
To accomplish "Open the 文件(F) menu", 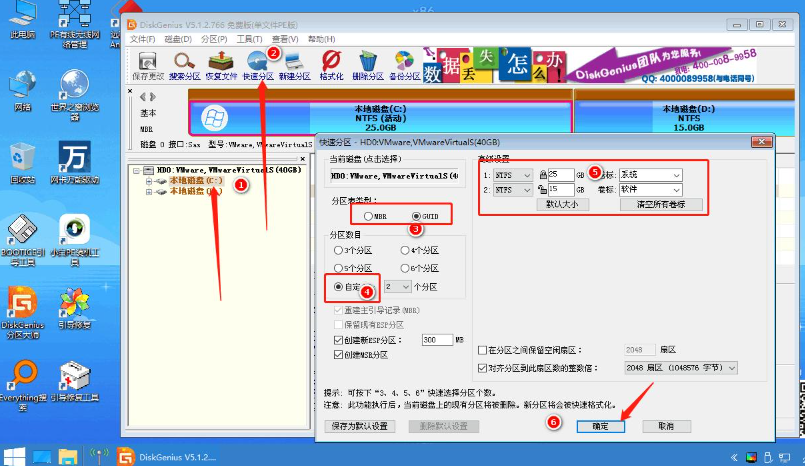I will pyautogui.click(x=142, y=39).
